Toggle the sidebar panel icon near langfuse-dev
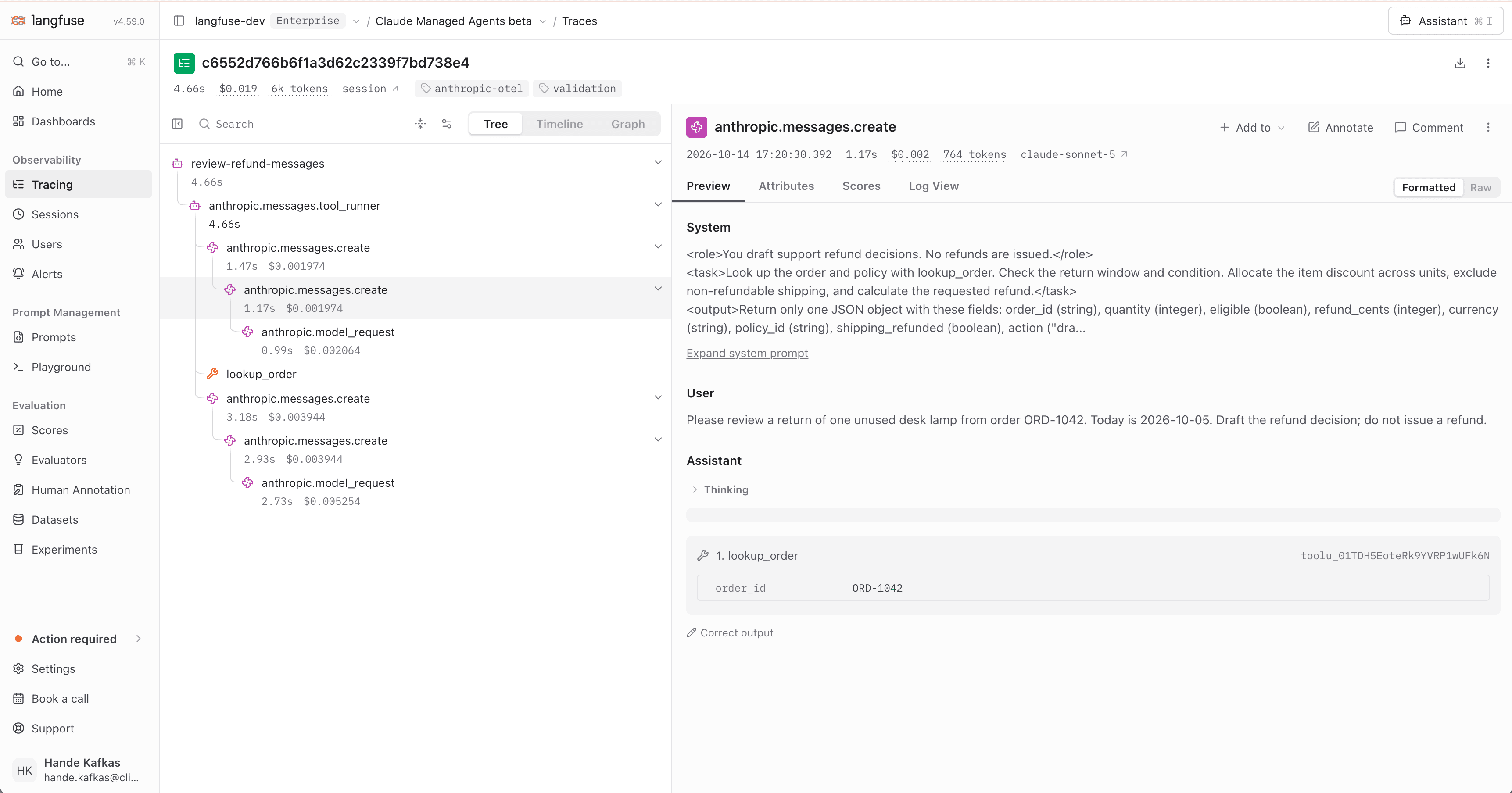Screen dimensions: 1512x793 [179, 21]
